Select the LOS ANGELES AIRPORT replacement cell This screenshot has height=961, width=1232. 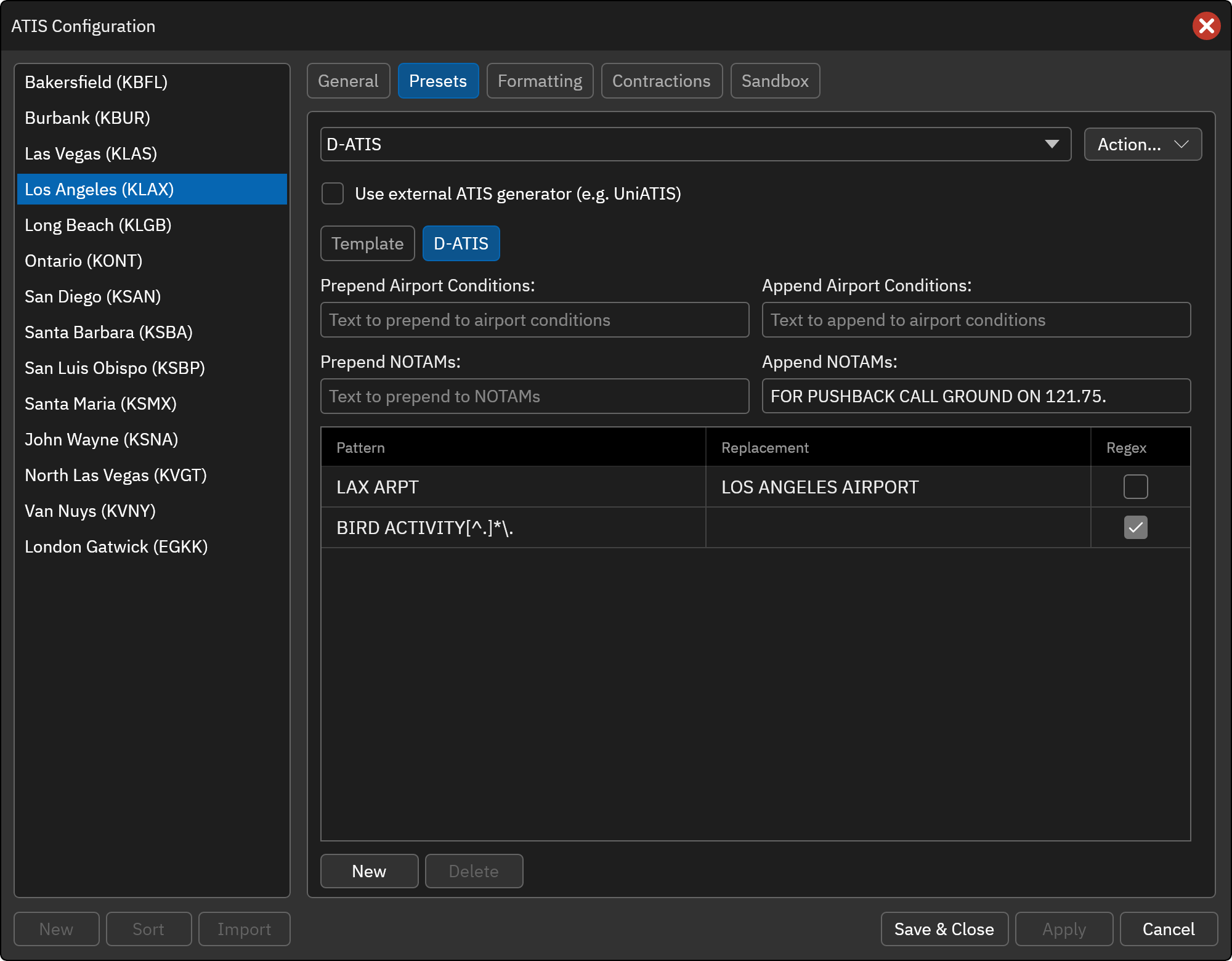point(898,487)
